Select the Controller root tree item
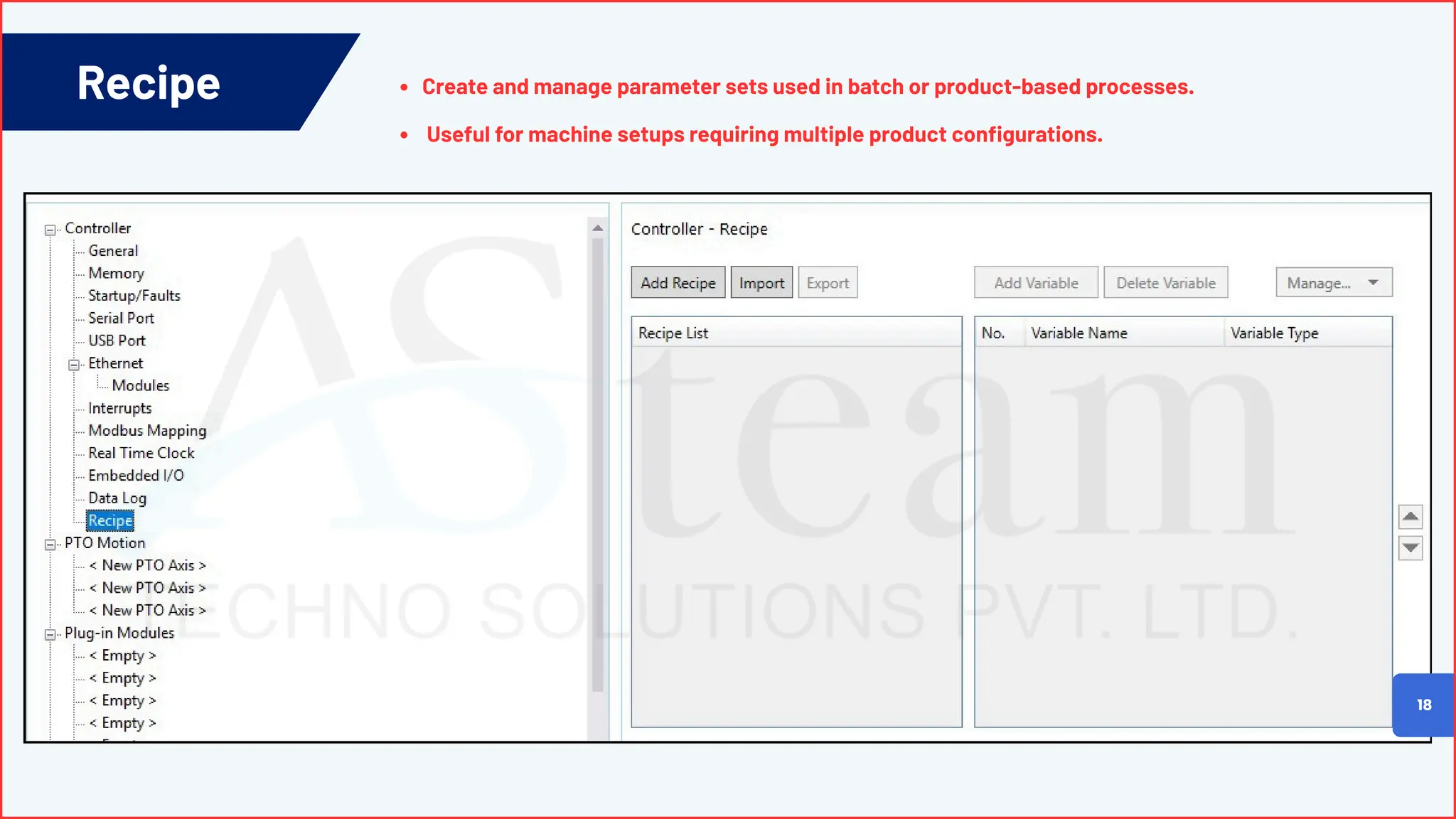 pyautogui.click(x=98, y=229)
